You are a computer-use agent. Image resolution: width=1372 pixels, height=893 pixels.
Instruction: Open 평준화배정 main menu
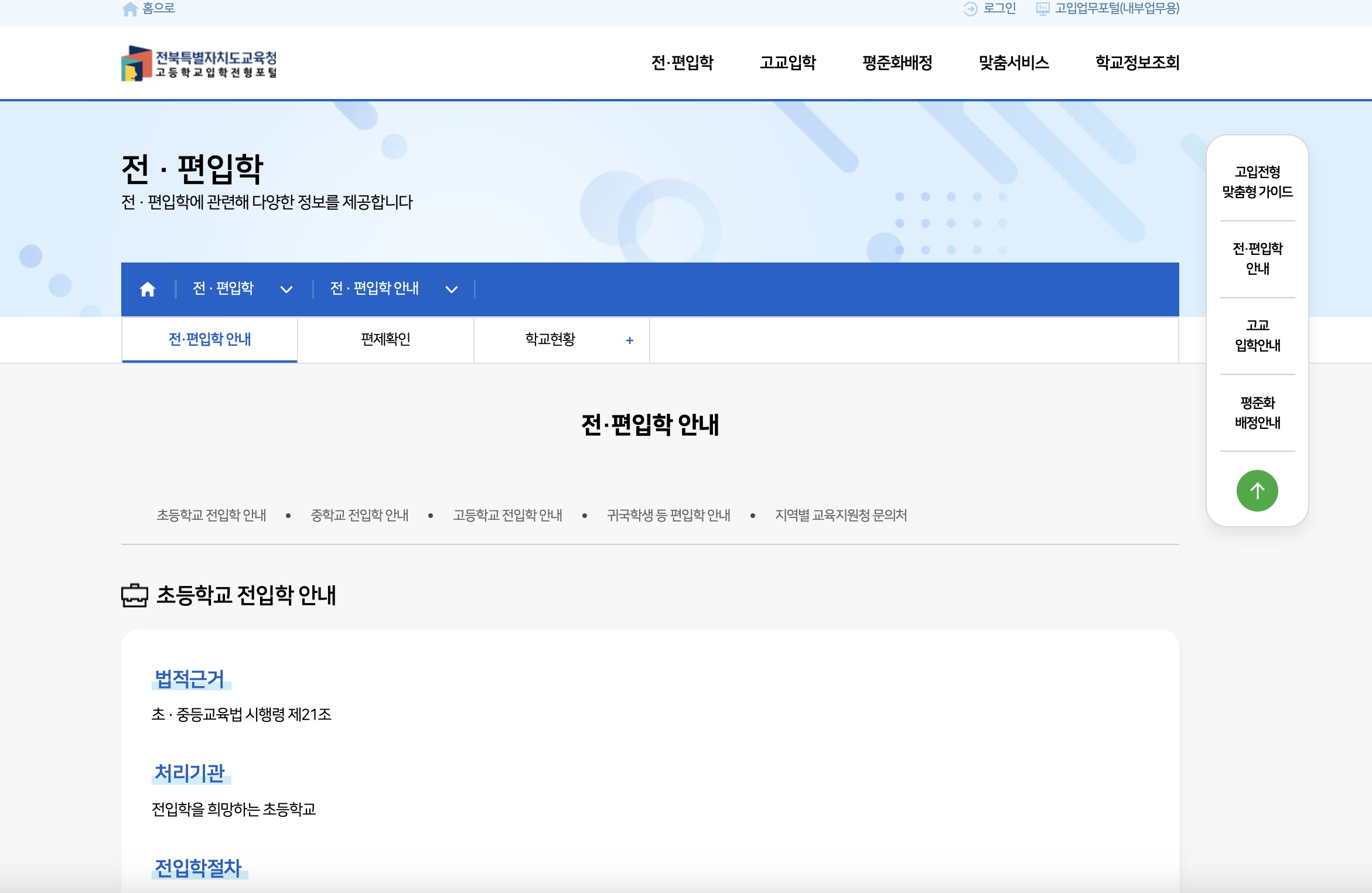pos(897,63)
